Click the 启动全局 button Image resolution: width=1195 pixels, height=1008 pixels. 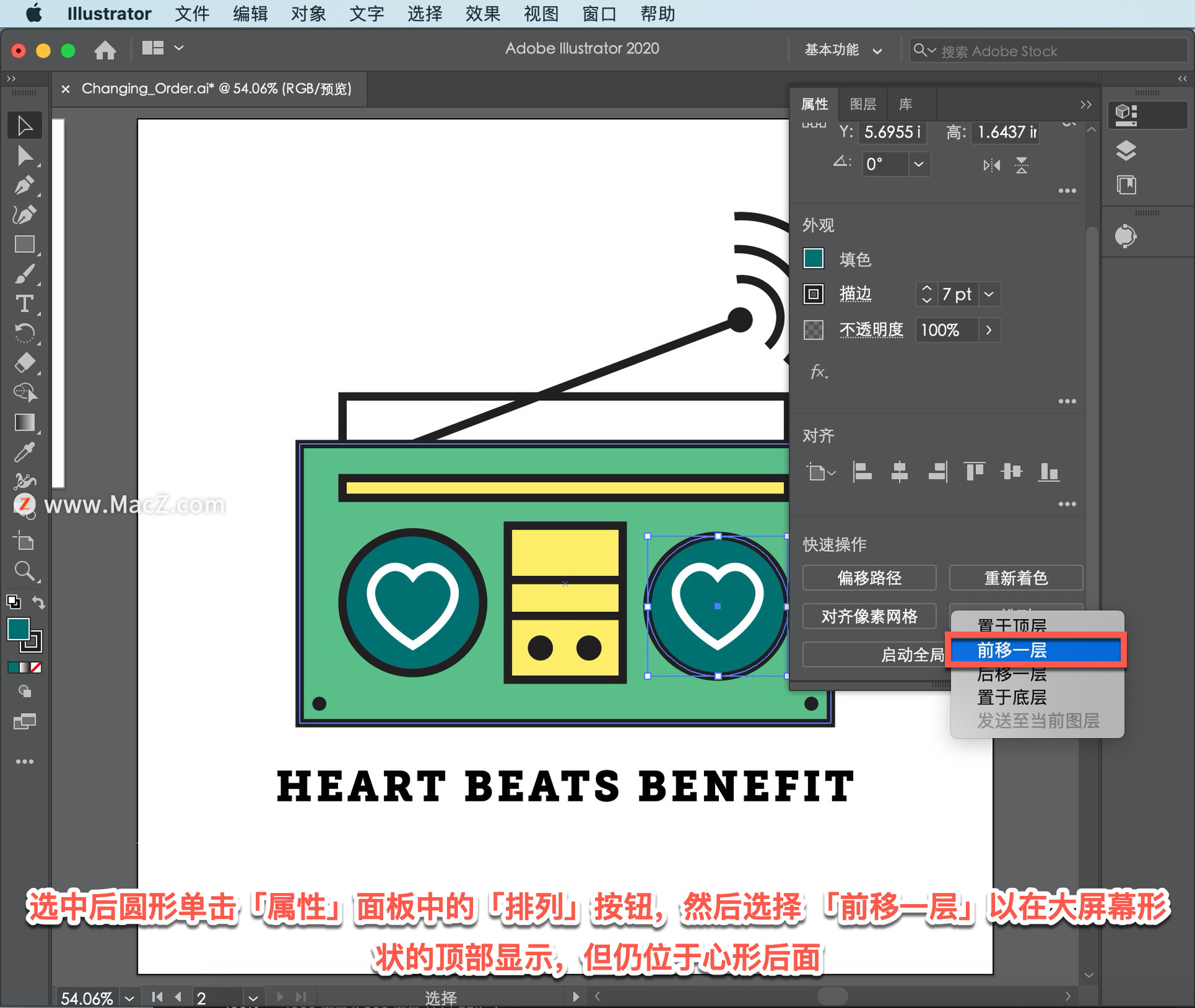pyautogui.click(x=874, y=655)
